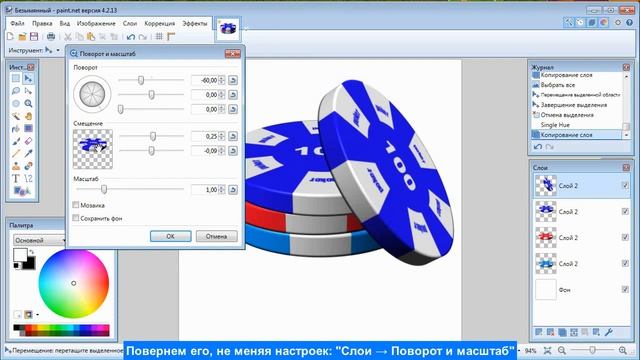Select the Paint Bucket tool
640x360 pixels.
(16, 129)
